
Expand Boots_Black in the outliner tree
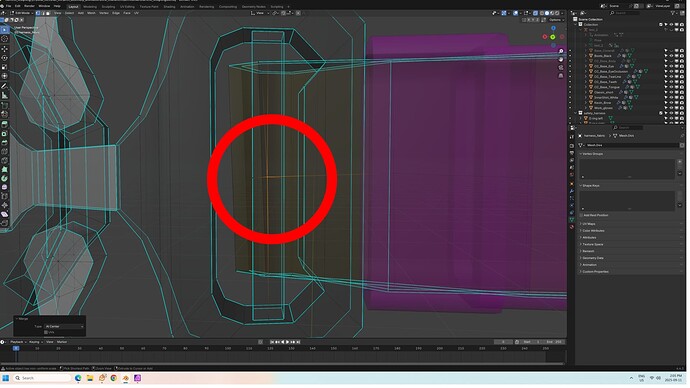click(x=586, y=56)
